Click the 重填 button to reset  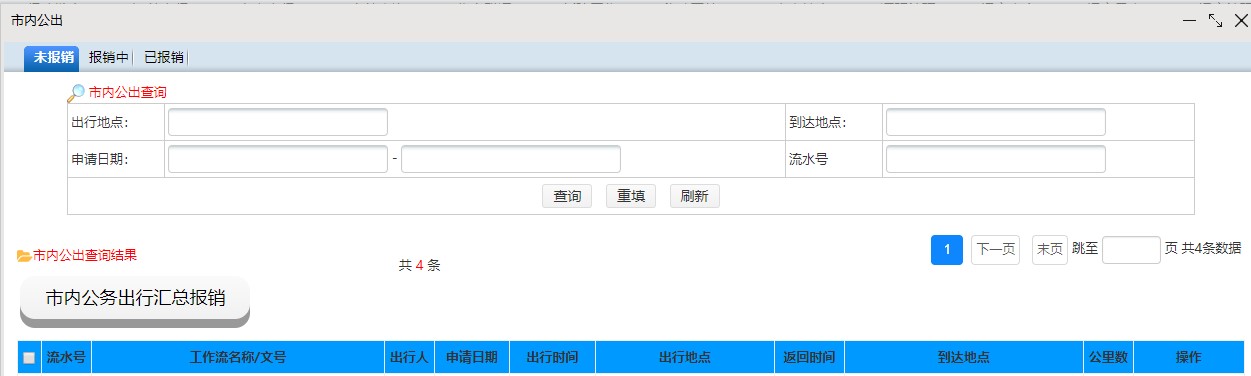pos(631,196)
